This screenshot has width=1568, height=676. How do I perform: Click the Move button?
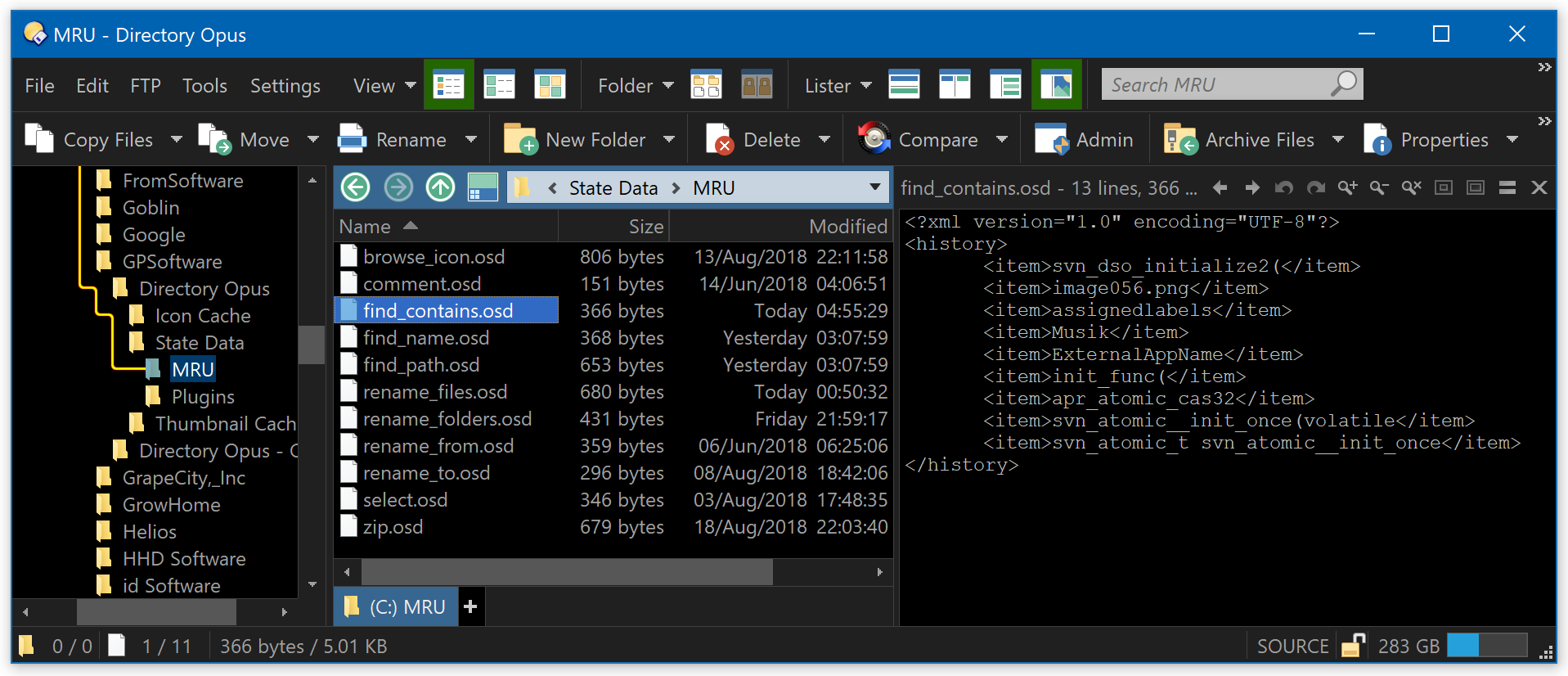tap(245, 140)
